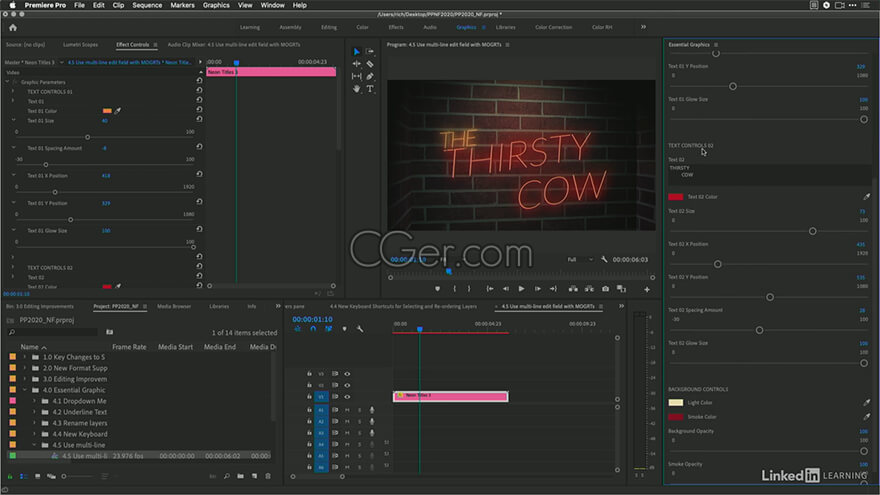Select the Ripple Edit tool
Viewport: 880px width, 495px height.
(356, 64)
